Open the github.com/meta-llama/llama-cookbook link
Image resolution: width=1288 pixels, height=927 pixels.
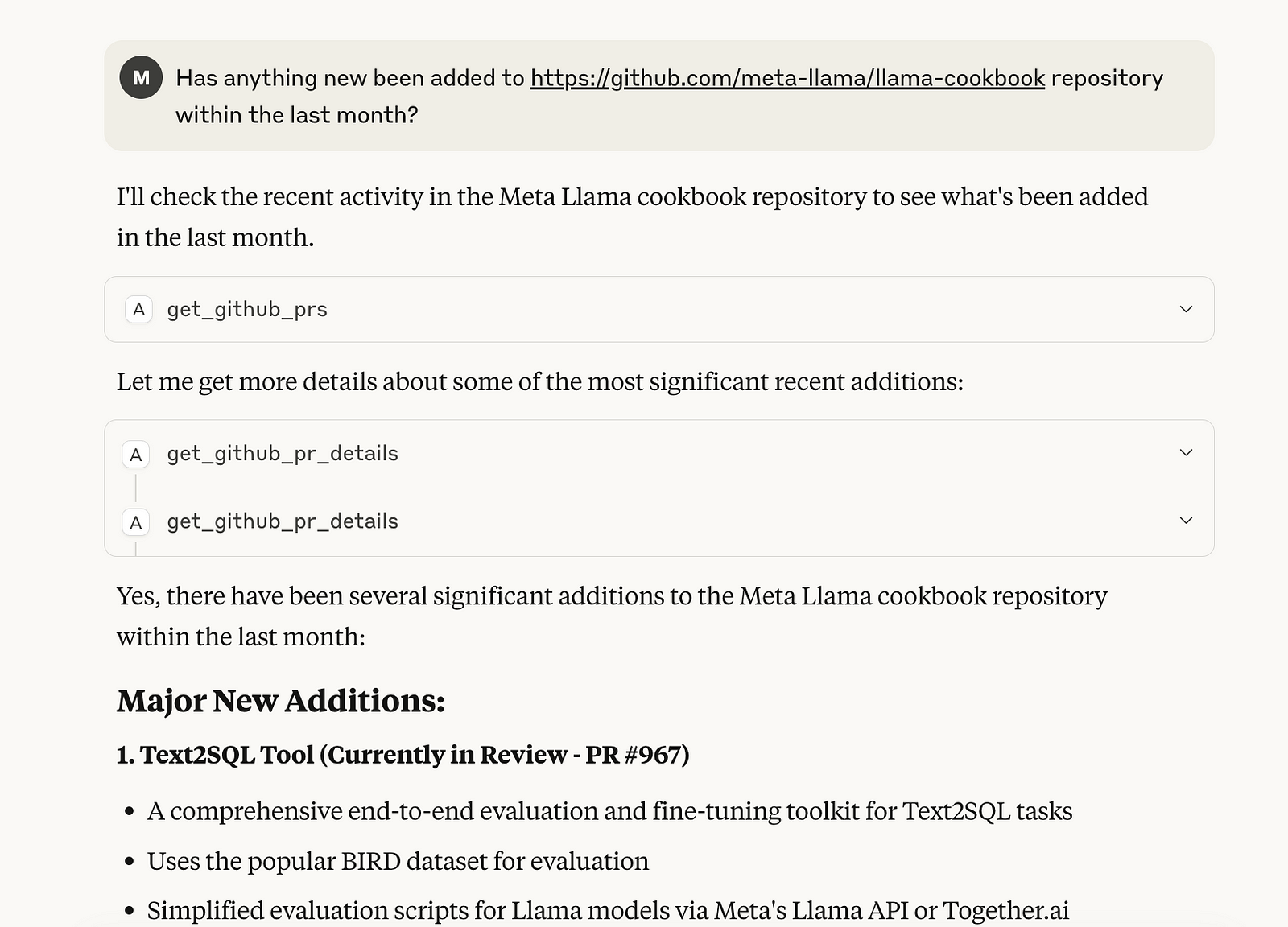tap(786, 78)
